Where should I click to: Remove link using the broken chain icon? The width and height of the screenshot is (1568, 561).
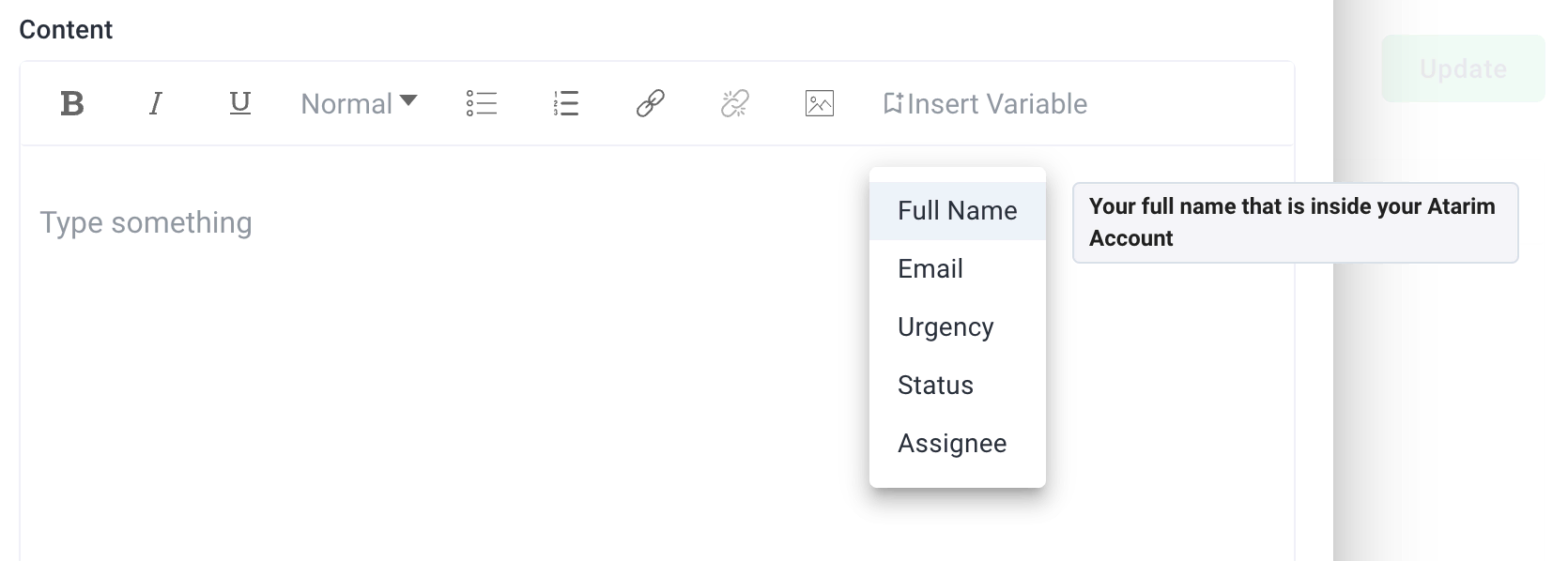coord(735,103)
